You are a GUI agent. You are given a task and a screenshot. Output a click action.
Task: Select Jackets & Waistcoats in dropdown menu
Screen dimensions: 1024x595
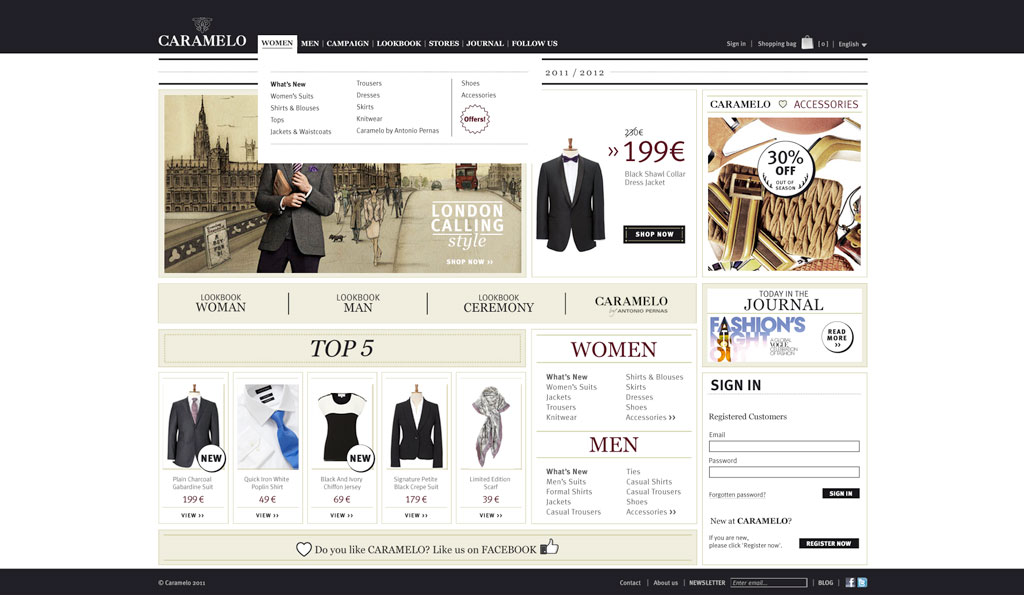click(300, 131)
